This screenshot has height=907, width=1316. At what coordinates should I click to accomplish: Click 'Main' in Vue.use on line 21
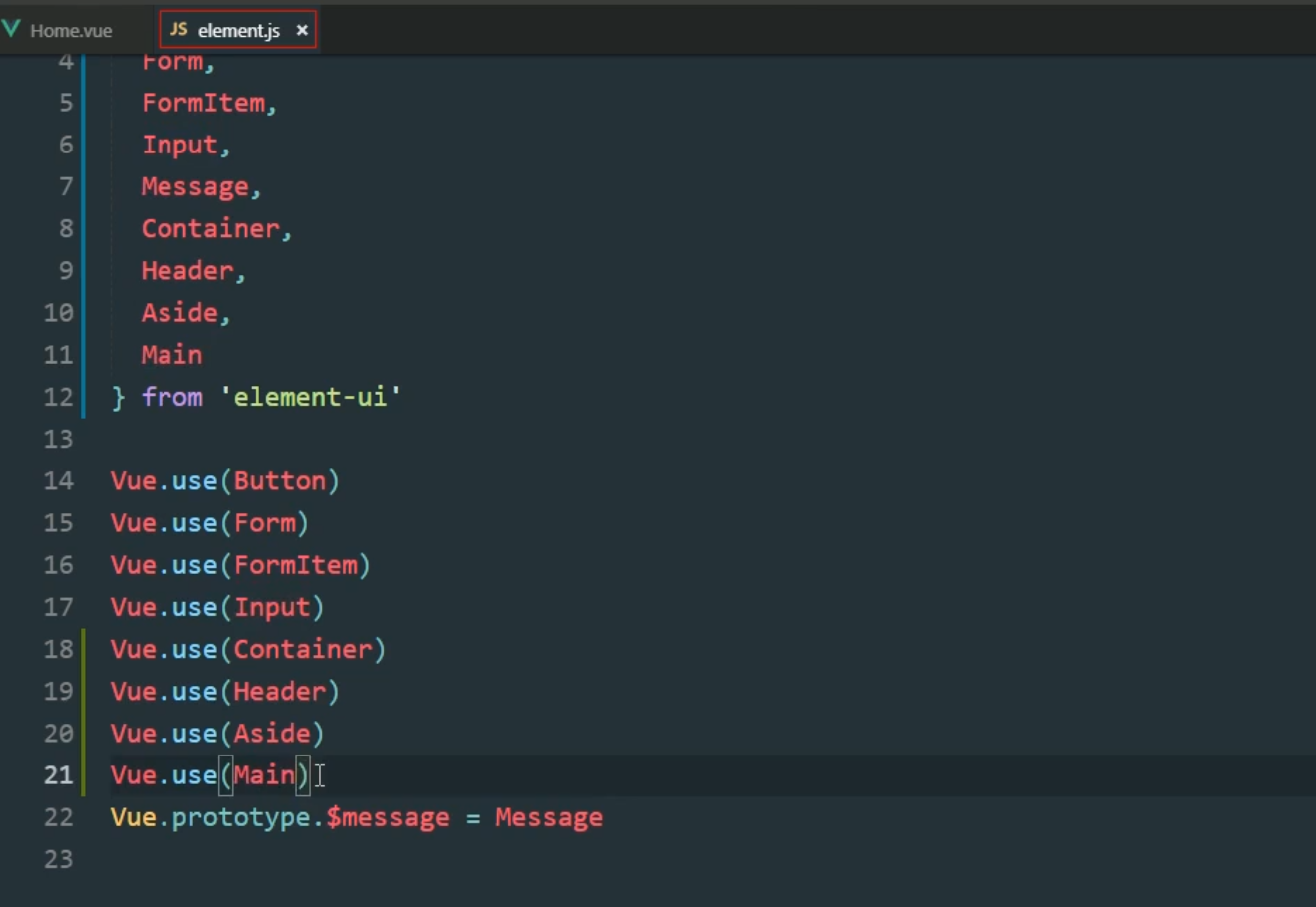click(x=264, y=774)
